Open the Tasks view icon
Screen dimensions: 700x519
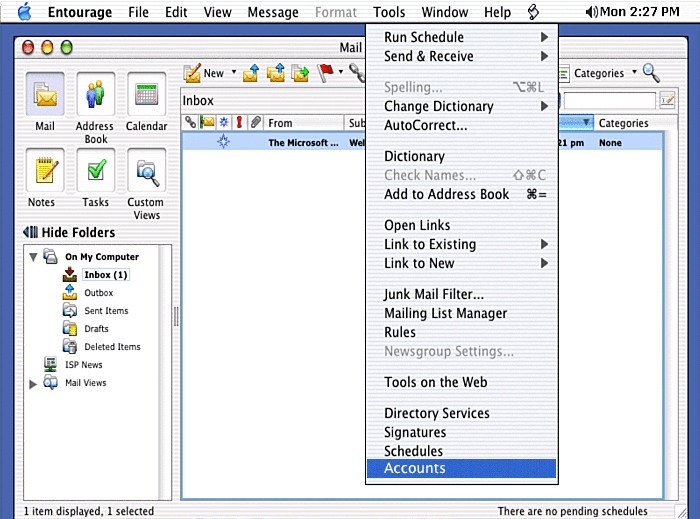[95, 170]
